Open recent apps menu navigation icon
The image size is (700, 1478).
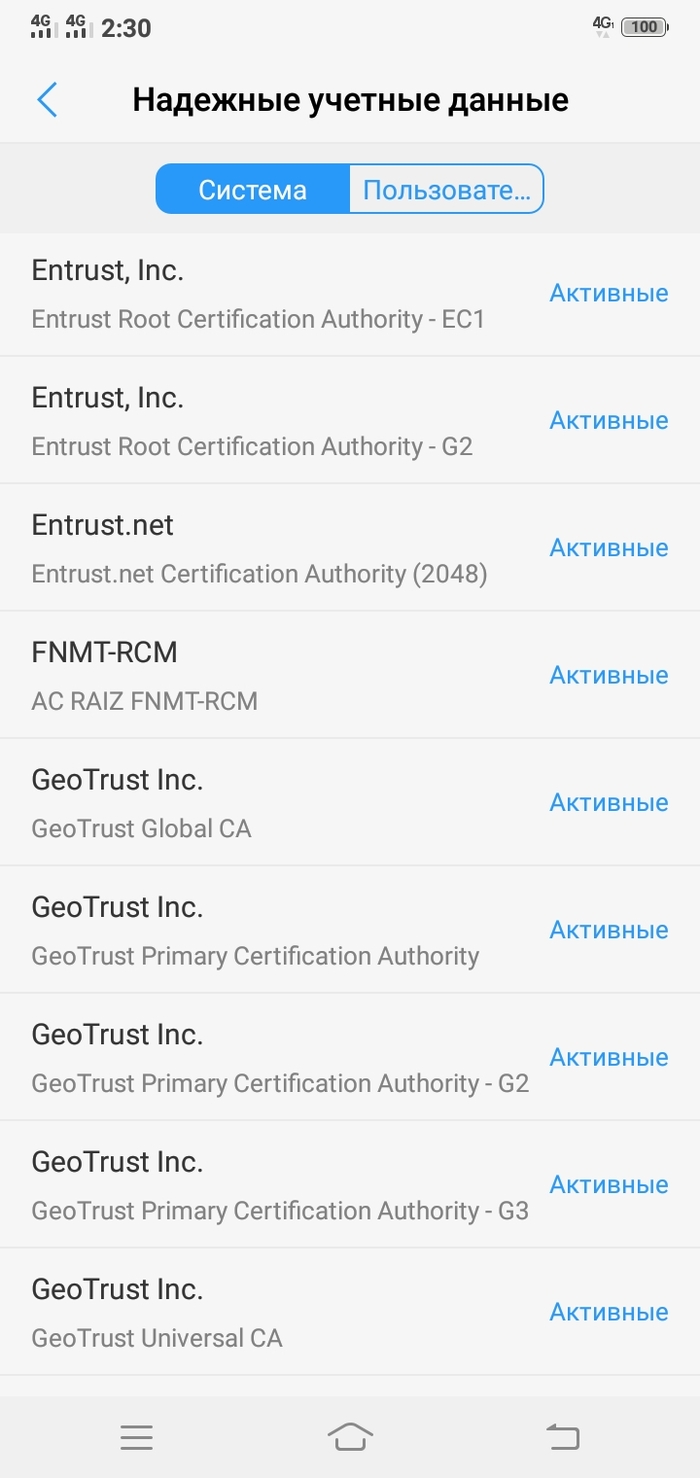click(x=136, y=1437)
